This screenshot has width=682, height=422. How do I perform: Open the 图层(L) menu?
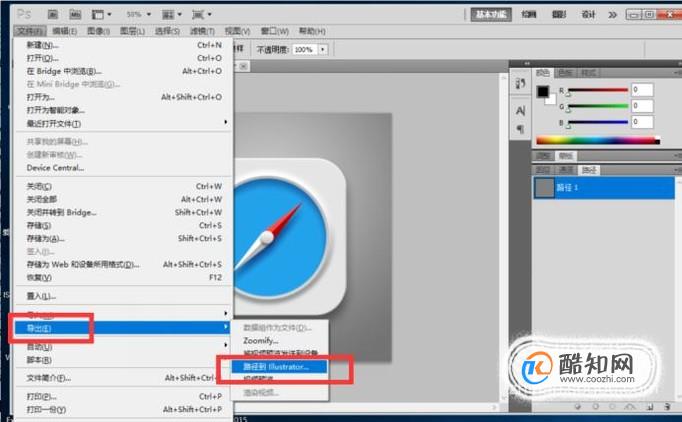pos(132,31)
